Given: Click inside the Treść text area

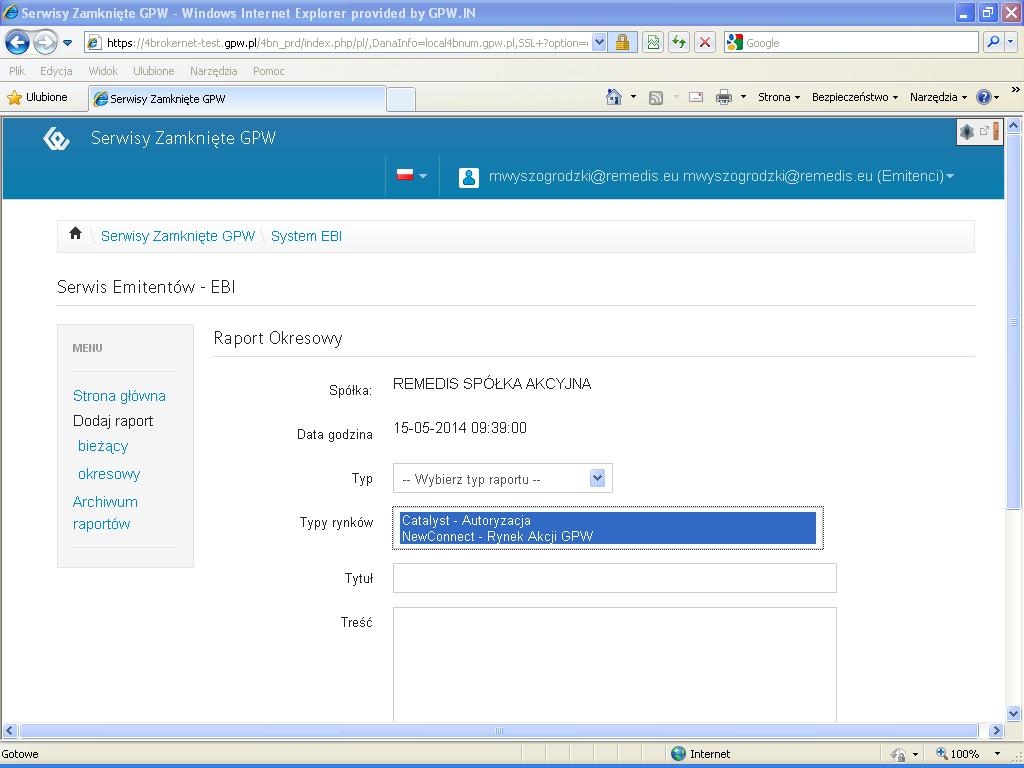Looking at the screenshot, I should 615,665.
